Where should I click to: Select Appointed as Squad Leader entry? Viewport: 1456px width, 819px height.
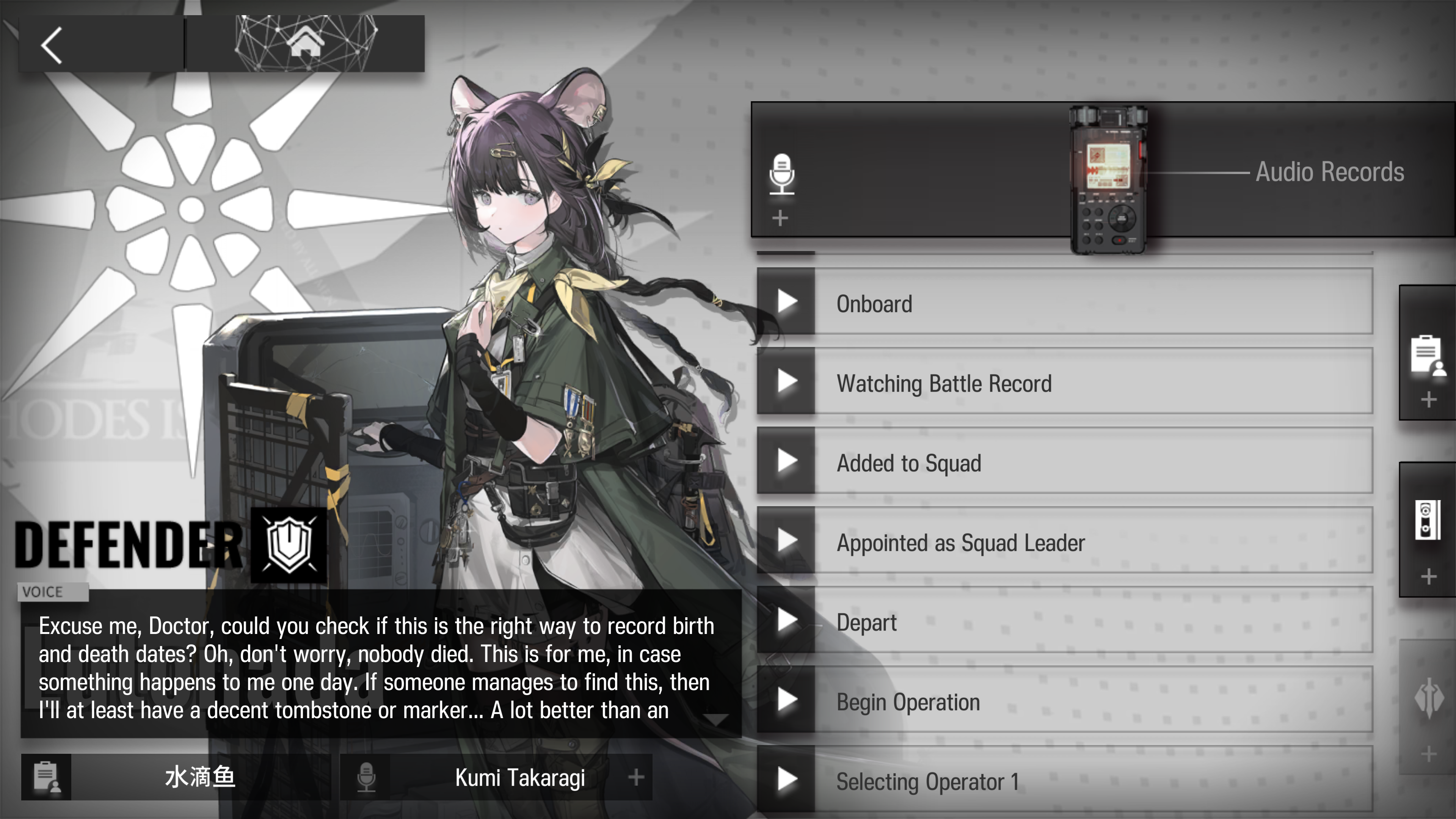point(1065,540)
